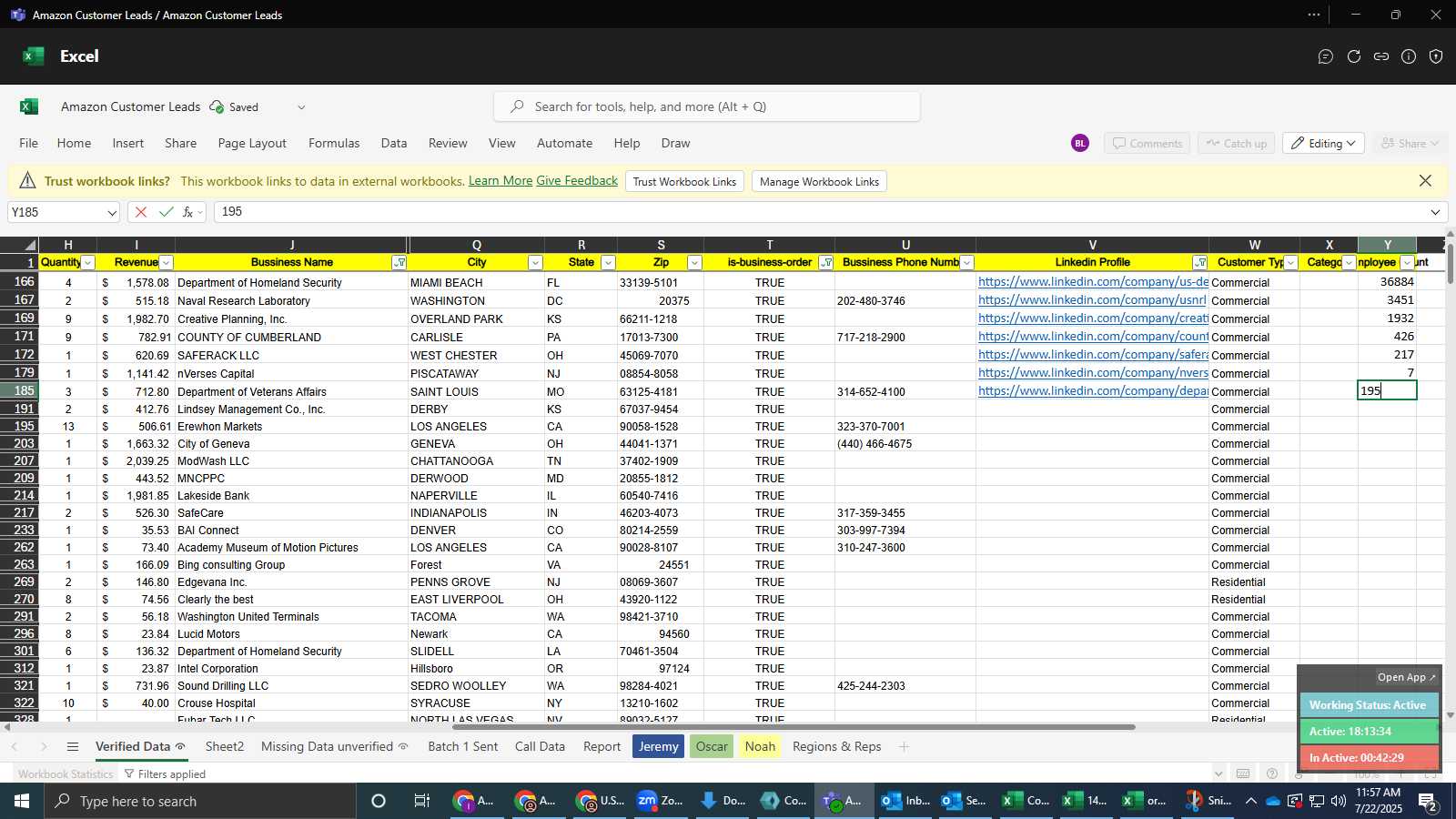Expand the formula bar chevron
The image size is (1456, 819).
point(1435,212)
